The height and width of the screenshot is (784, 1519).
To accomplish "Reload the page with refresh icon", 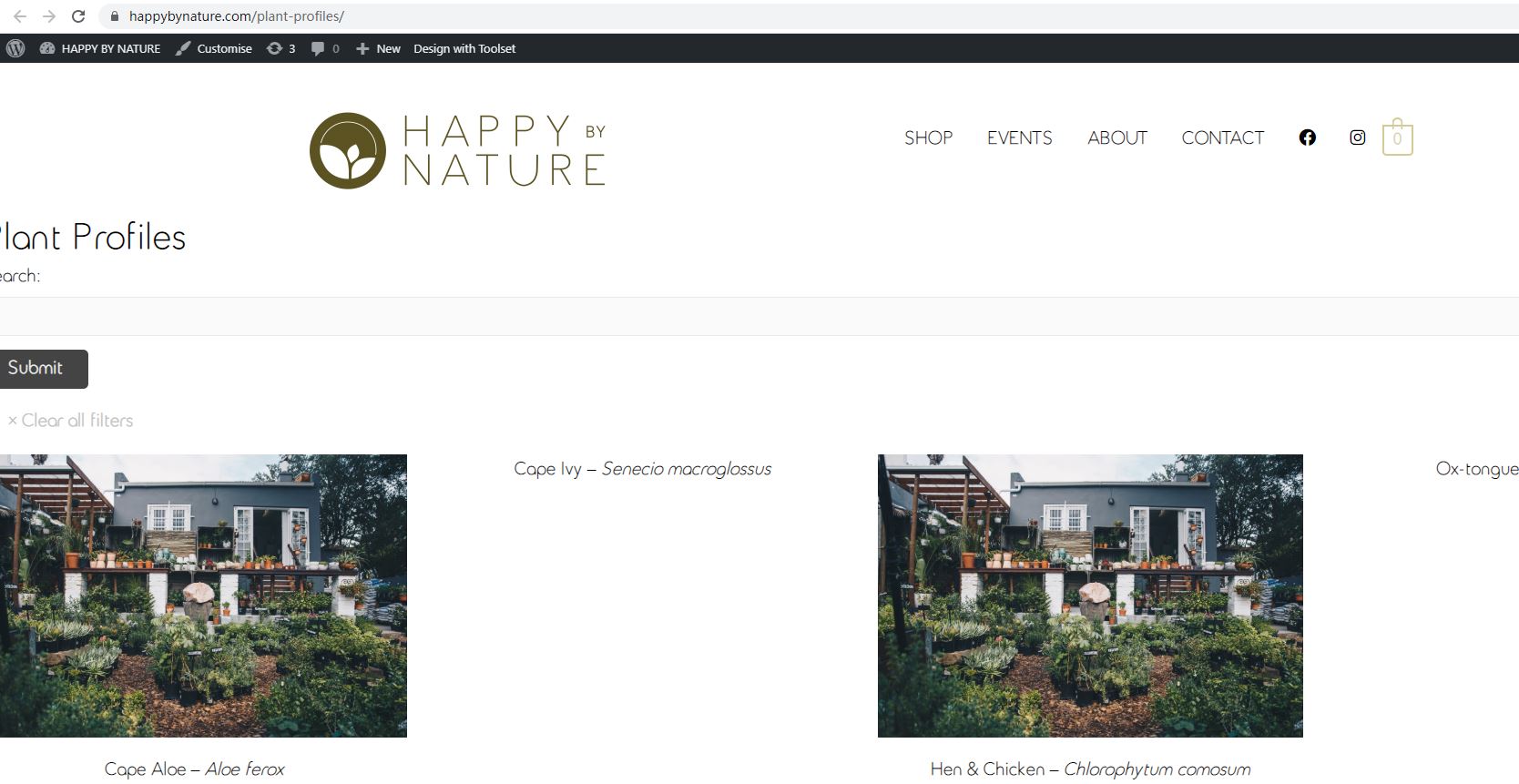I will (78, 16).
